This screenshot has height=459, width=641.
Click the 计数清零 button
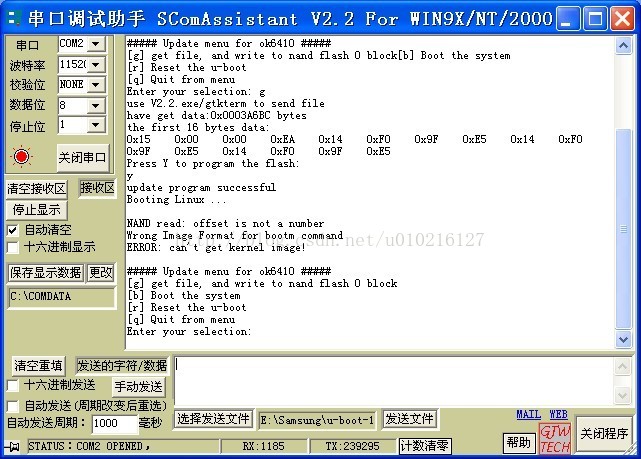tap(425, 446)
